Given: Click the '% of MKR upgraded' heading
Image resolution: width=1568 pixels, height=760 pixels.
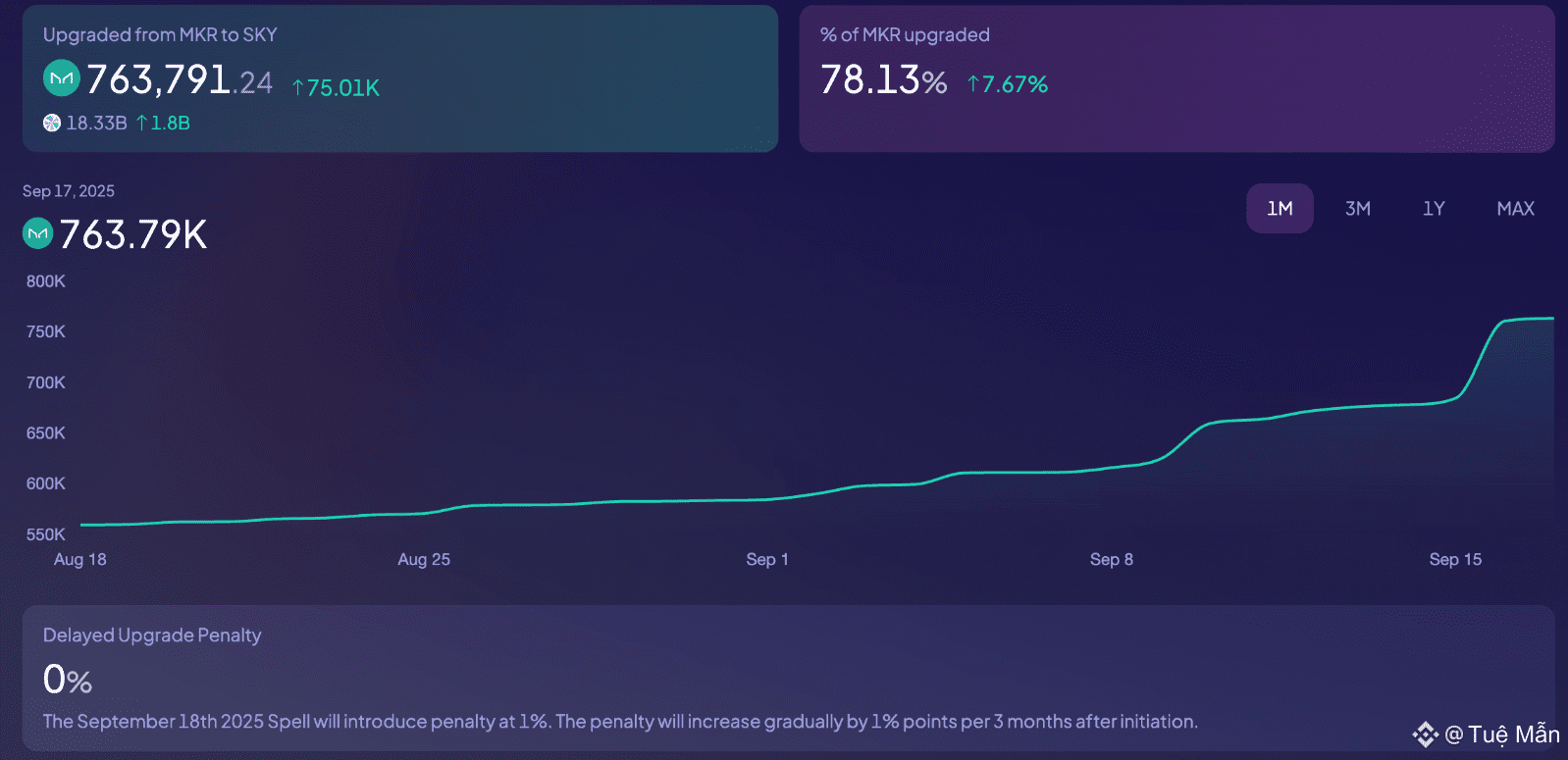Looking at the screenshot, I should [x=905, y=34].
